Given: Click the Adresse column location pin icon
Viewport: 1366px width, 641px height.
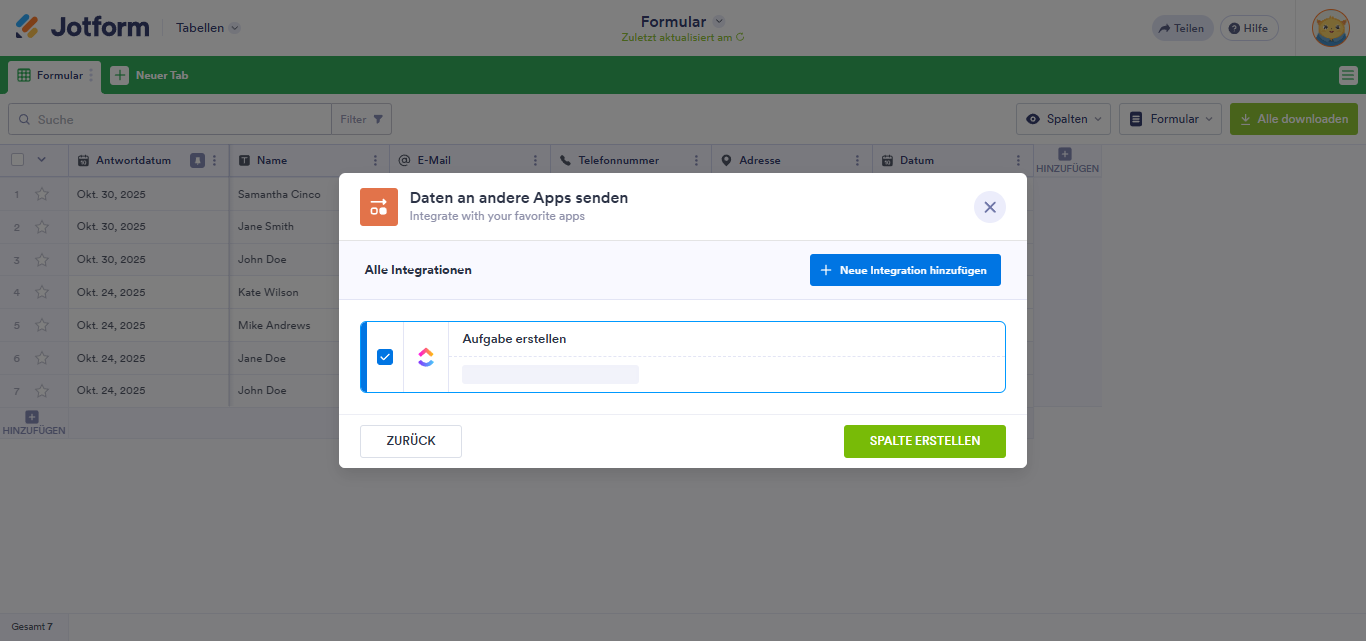Looking at the screenshot, I should coord(728,159).
